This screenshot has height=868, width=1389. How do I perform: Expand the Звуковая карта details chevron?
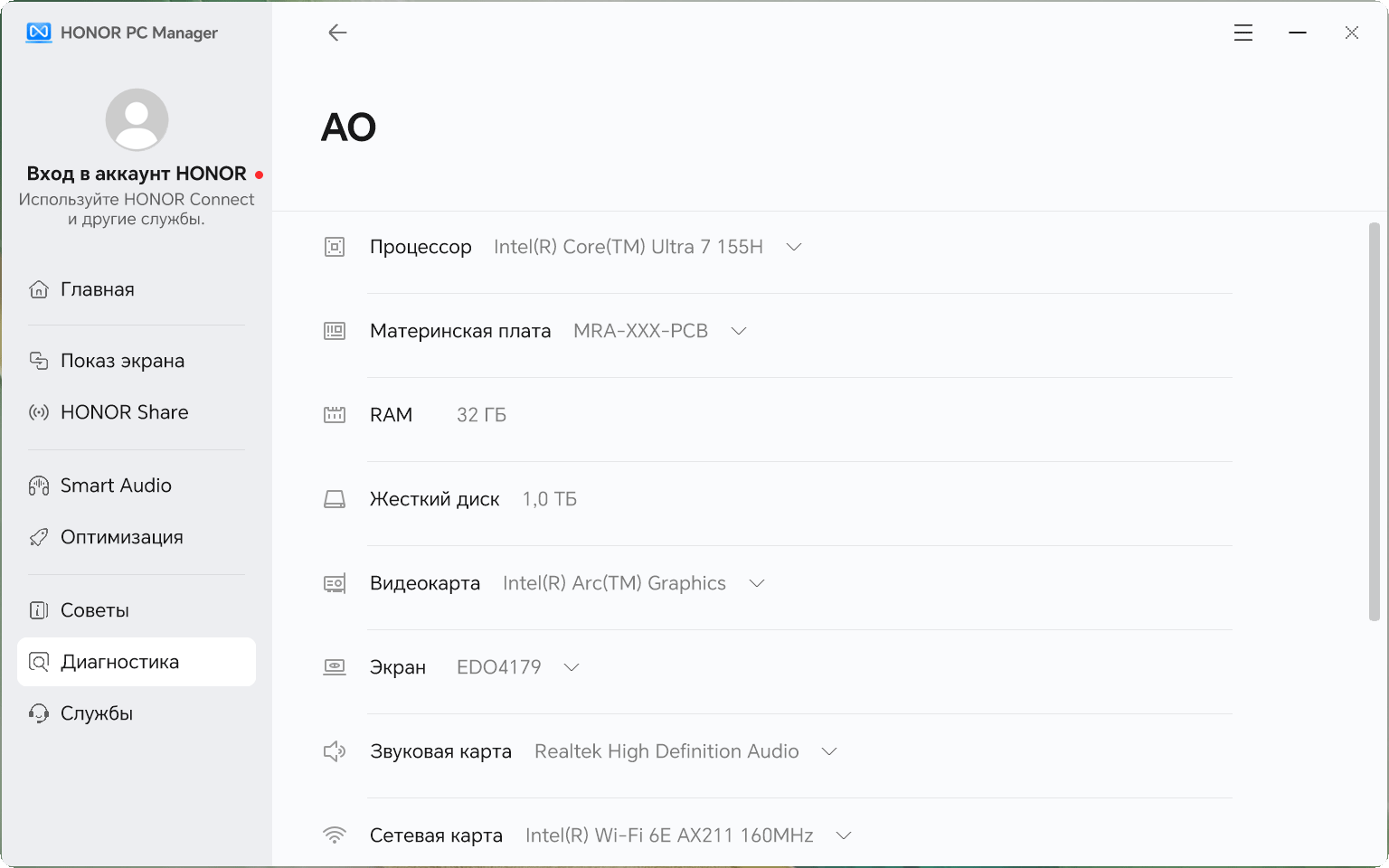(829, 751)
